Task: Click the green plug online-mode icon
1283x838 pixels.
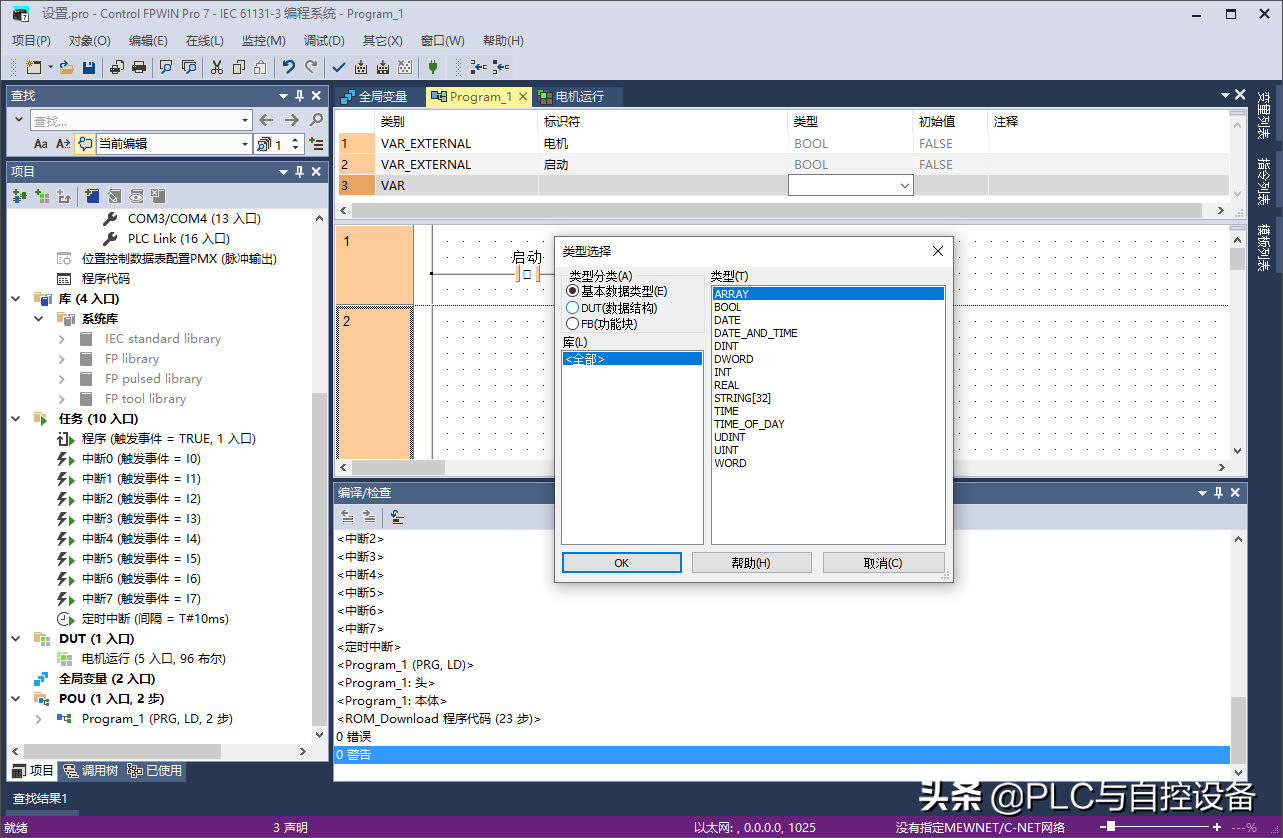Action: 432,67
